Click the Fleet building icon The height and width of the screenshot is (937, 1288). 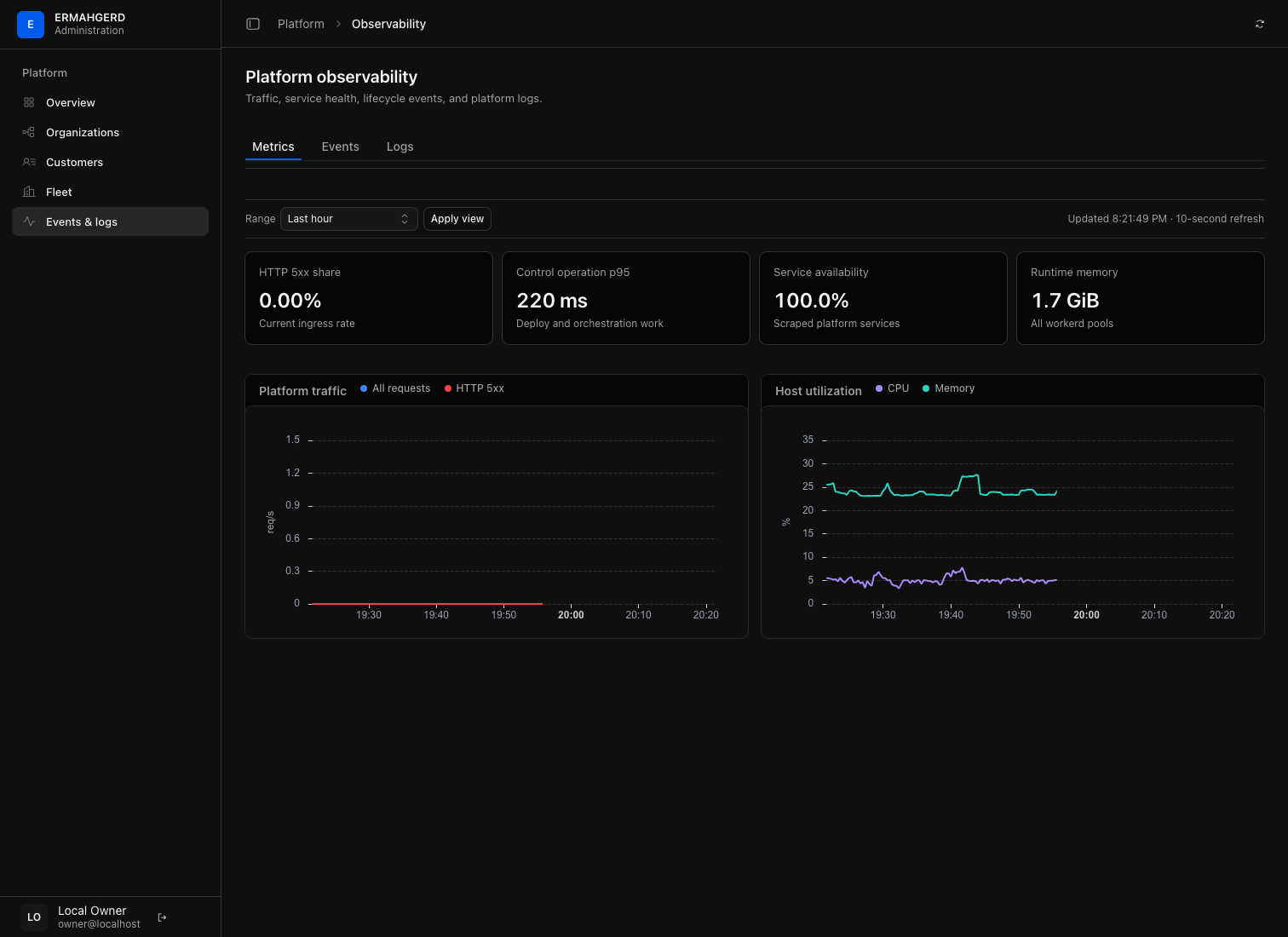click(x=29, y=192)
